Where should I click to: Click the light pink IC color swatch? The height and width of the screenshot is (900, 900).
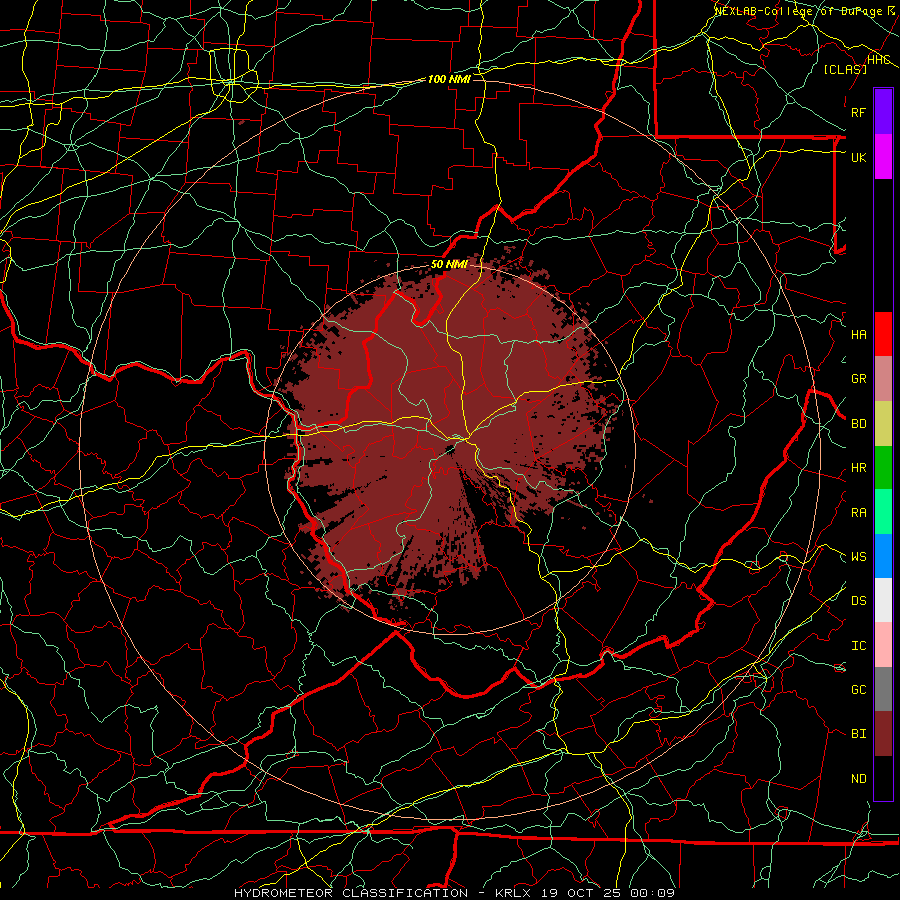pyautogui.click(x=883, y=645)
